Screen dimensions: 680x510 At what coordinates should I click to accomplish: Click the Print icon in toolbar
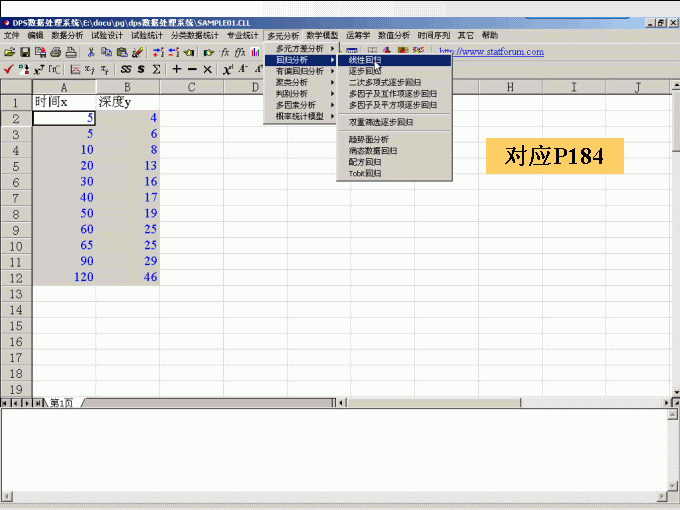point(56,52)
